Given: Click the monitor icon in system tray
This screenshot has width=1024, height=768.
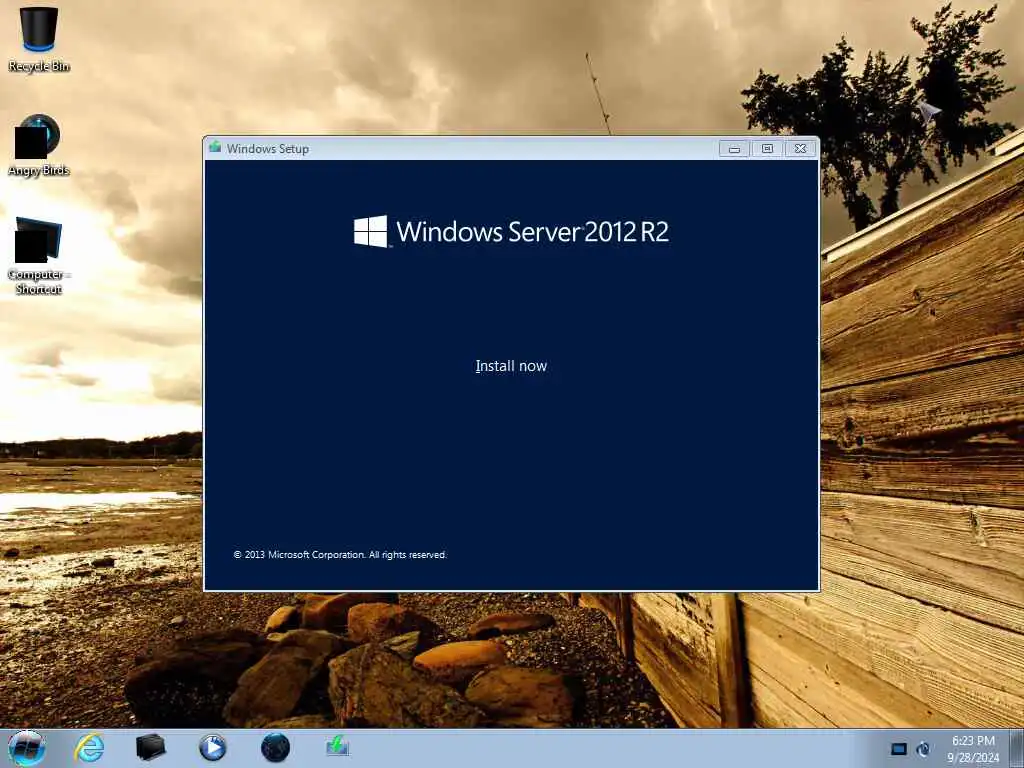Looking at the screenshot, I should [x=899, y=749].
